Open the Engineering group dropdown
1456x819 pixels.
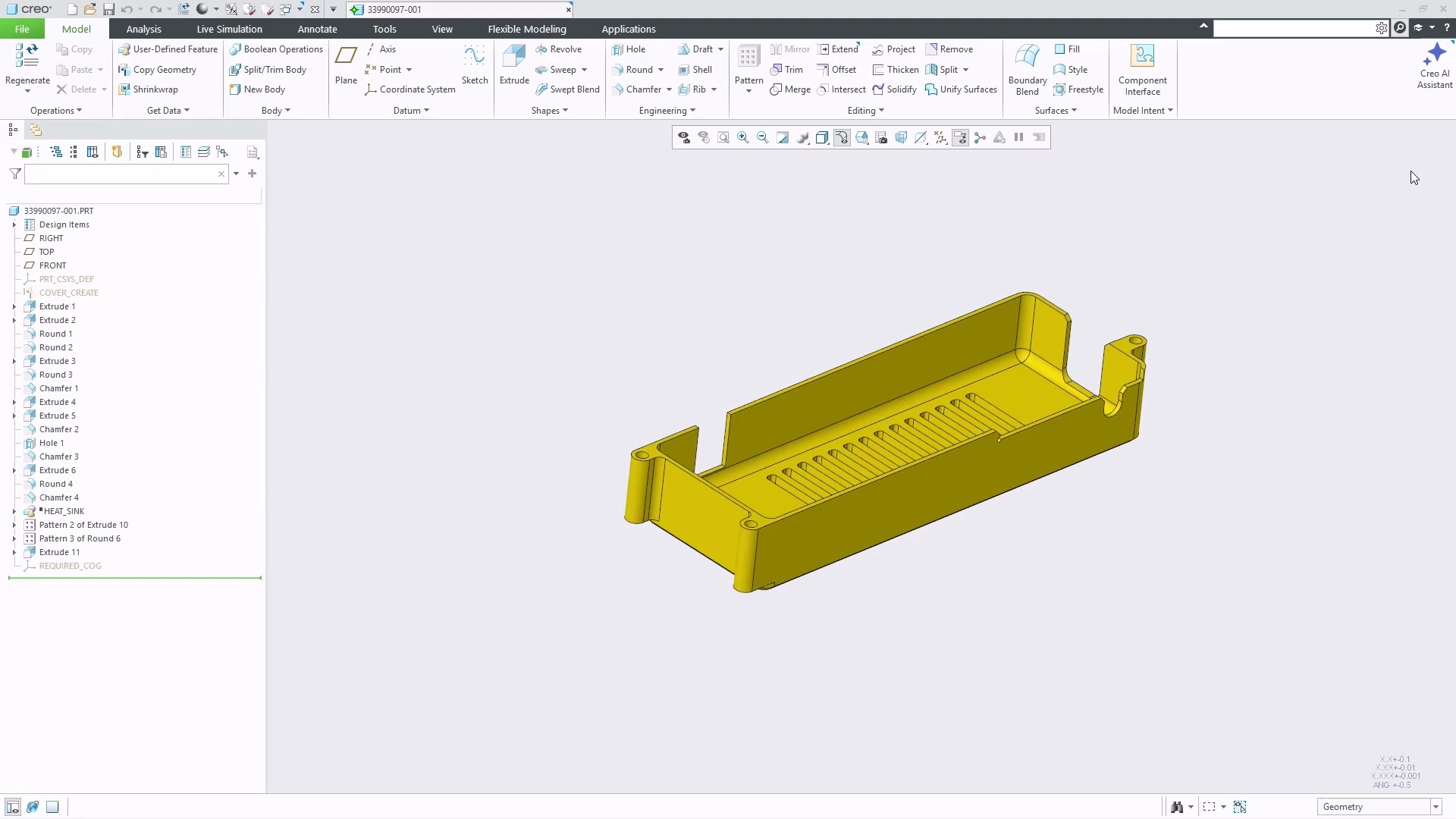[667, 111]
